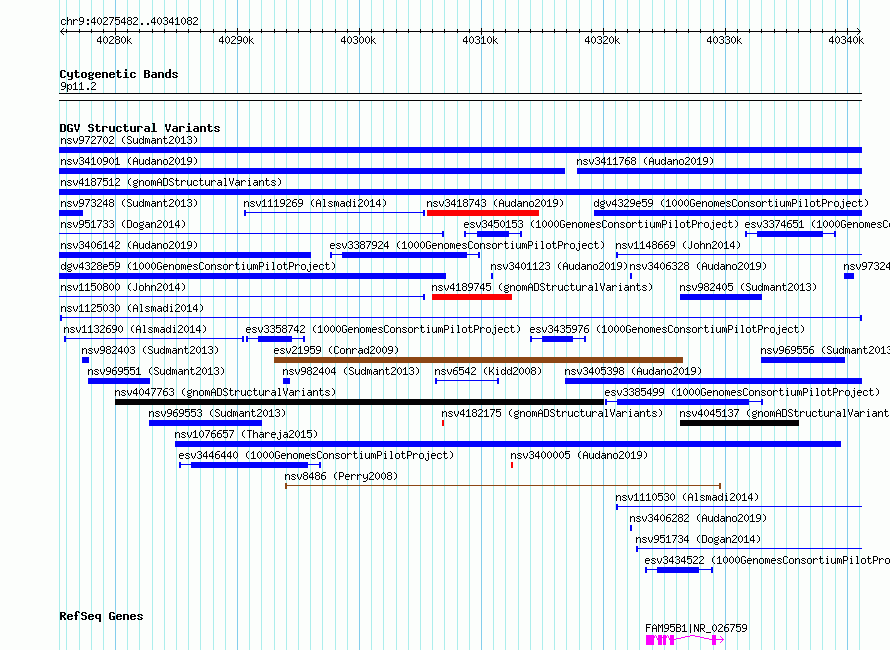Click nsv1150800 (John2014) label
The height and width of the screenshot is (650, 890).
(x=123, y=287)
